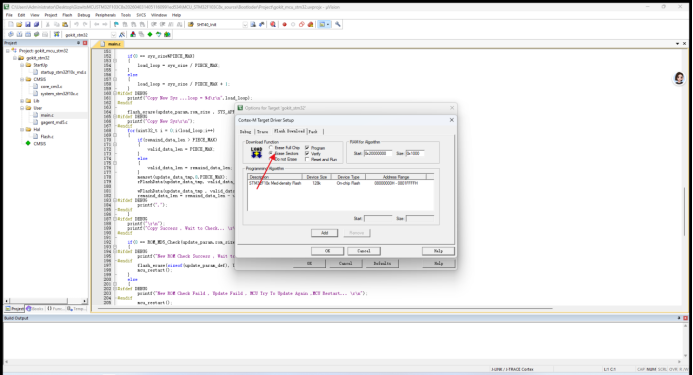This screenshot has height=375, width=693.
Task: Expand the Lib folder in project tree
Action: [x=22, y=101]
